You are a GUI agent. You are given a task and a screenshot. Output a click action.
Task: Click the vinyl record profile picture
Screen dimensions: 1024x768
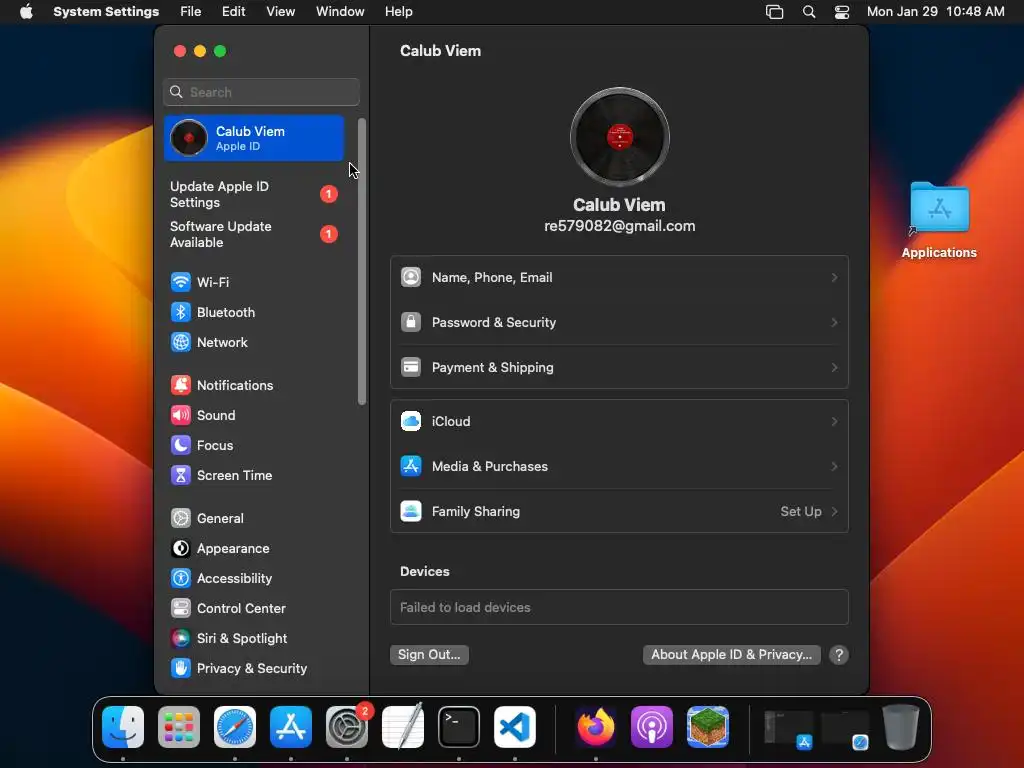click(620, 137)
